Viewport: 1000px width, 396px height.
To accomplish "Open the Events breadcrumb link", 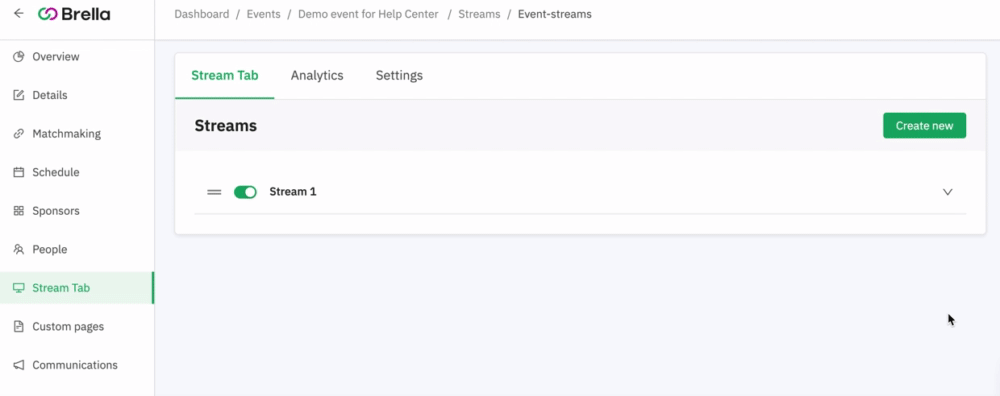I will click(x=263, y=14).
